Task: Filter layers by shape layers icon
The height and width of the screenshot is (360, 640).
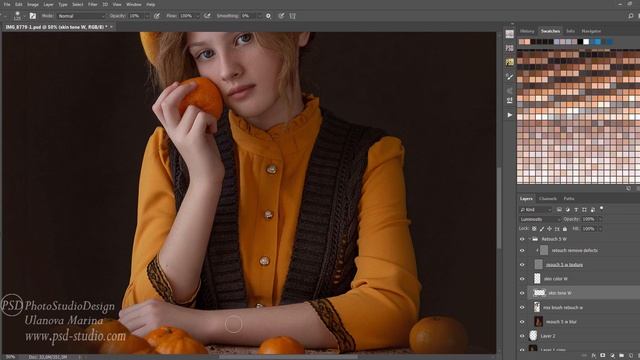Action: (x=584, y=209)
